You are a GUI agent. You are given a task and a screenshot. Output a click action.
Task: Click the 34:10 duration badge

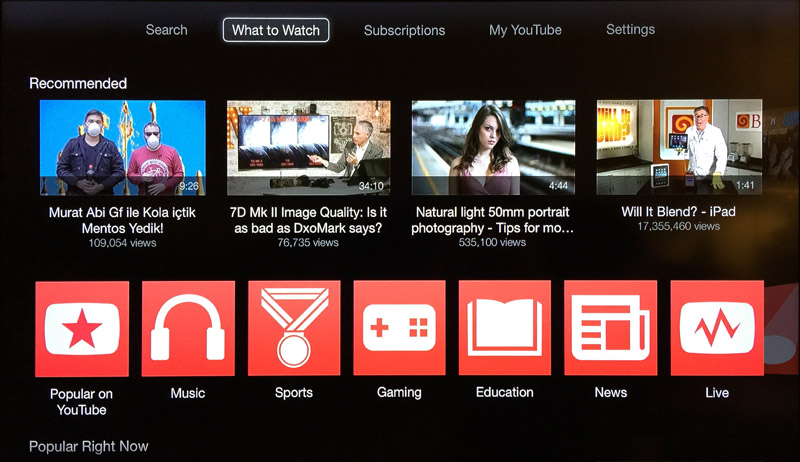(x=371, y=186)
